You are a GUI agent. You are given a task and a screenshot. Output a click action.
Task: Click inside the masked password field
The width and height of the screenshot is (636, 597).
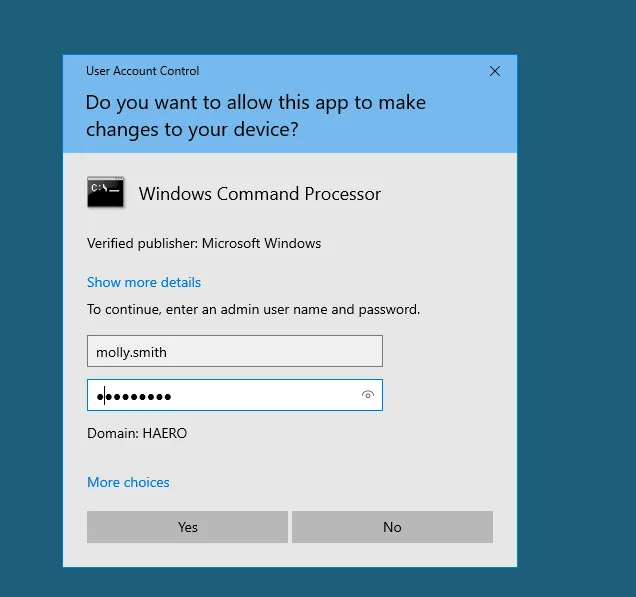tap(235, 395)
